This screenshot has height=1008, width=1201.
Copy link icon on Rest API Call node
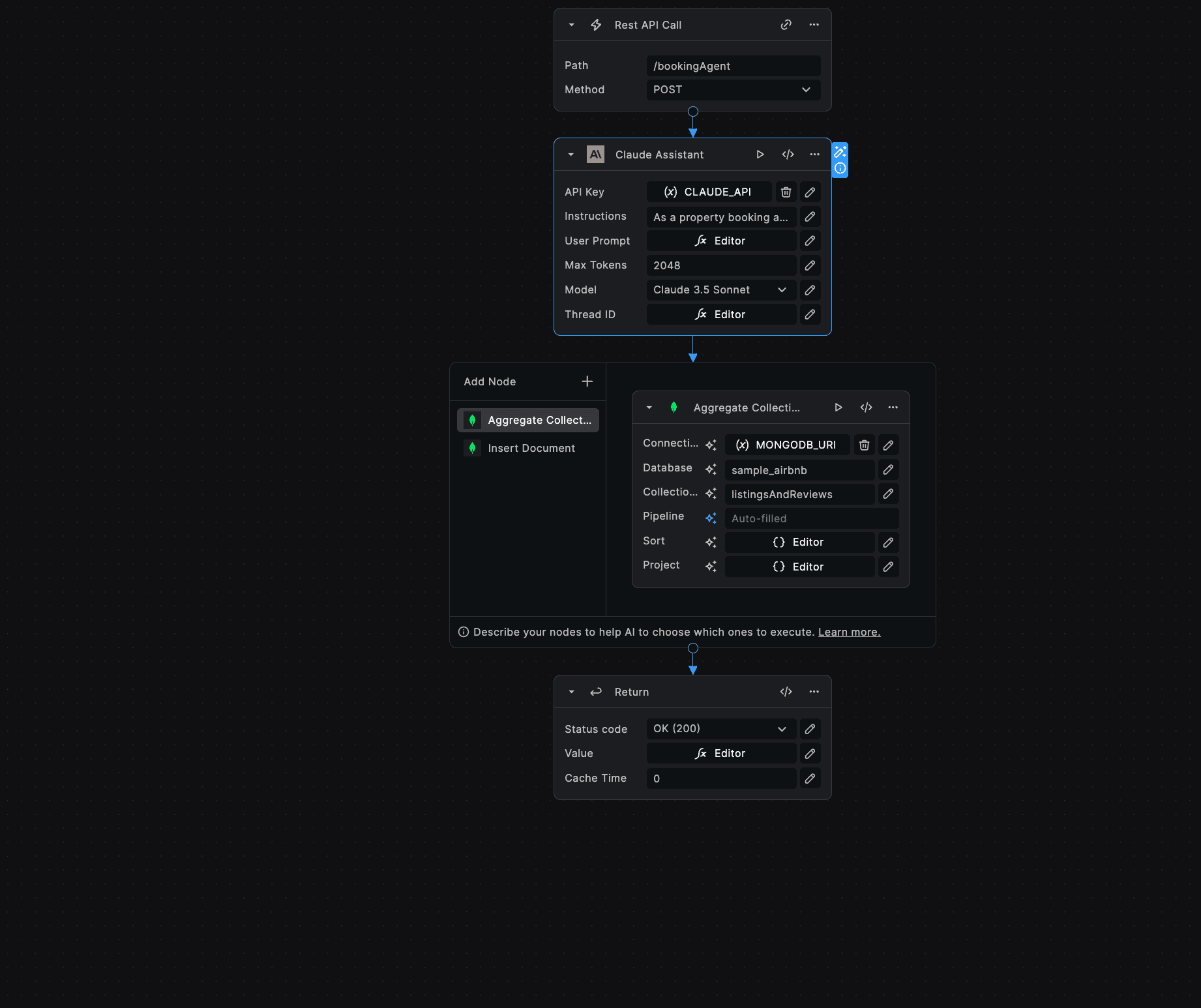tap(786, 25)
